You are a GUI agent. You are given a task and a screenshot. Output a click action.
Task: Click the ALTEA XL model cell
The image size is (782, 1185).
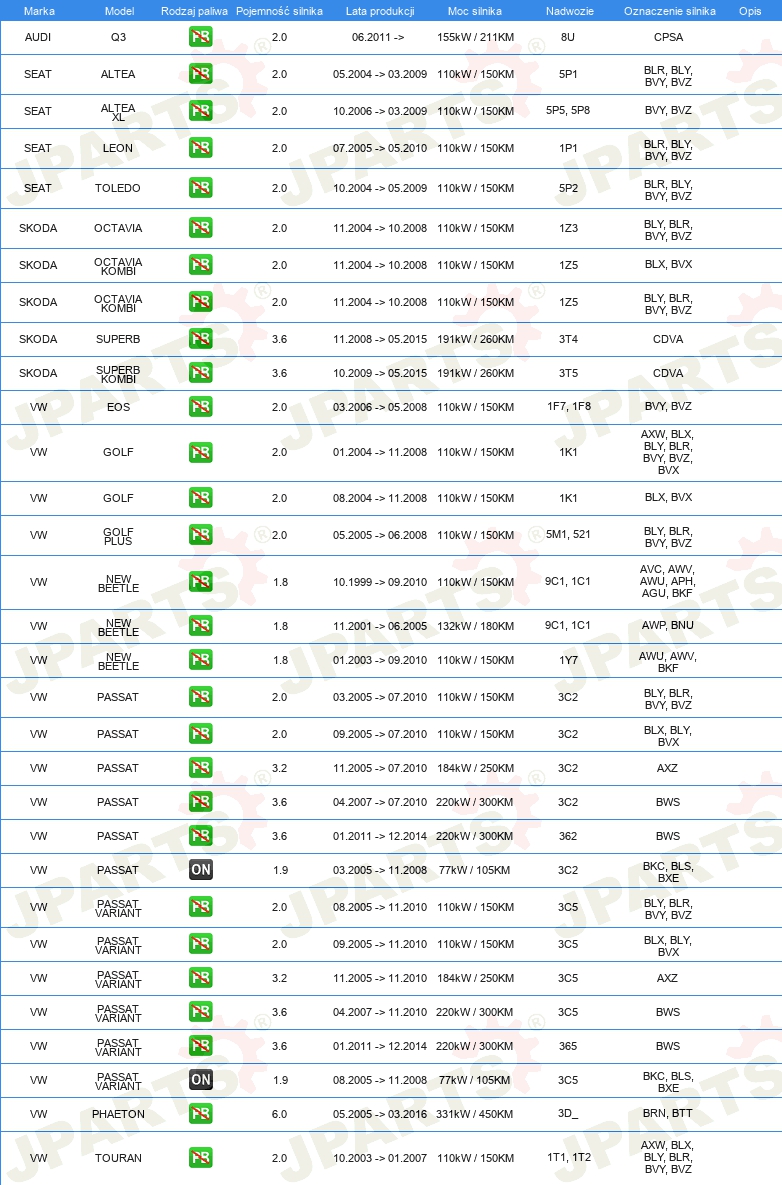[x=119, y=113]
